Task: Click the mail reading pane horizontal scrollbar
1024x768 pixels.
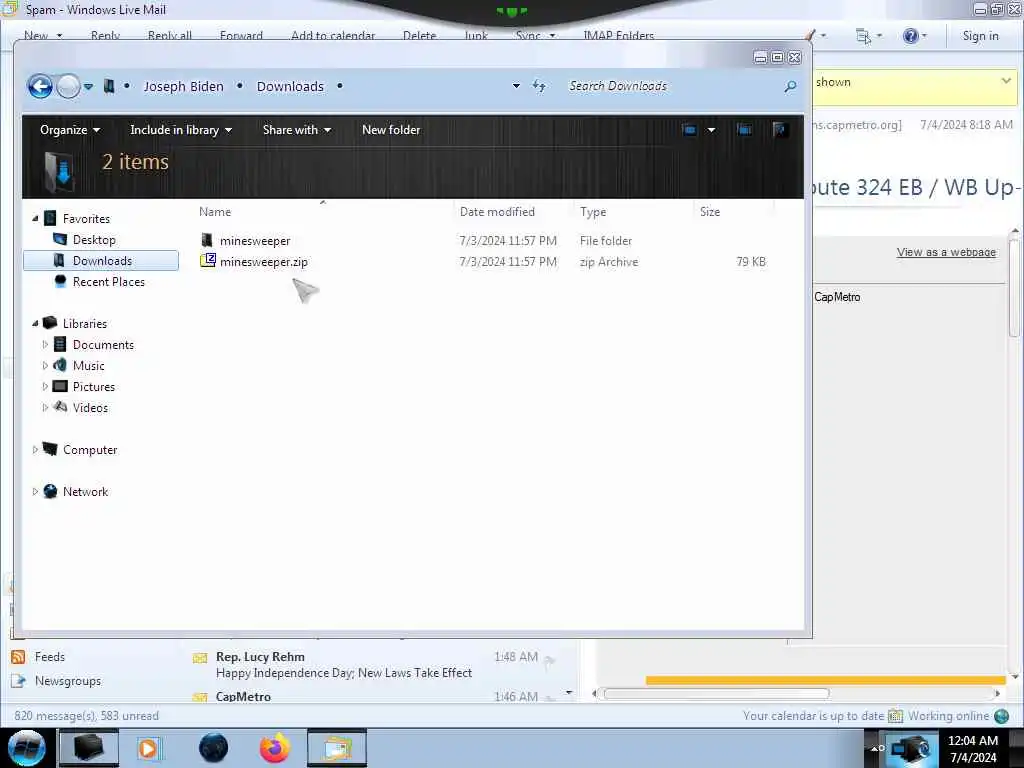Action: 716,694
